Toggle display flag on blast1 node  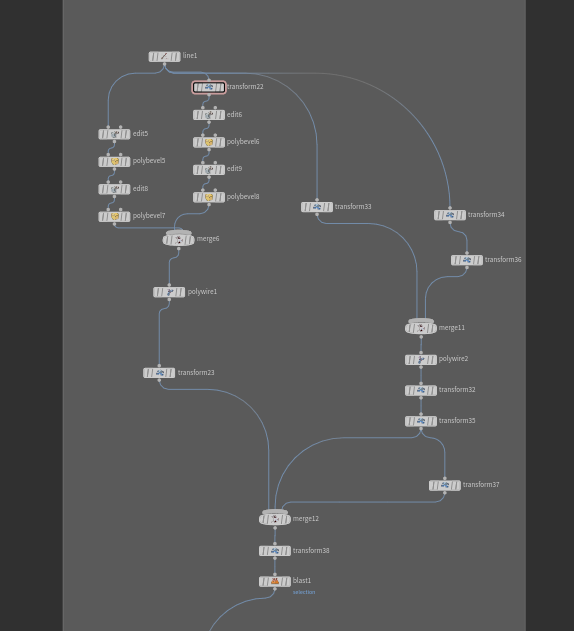click(288, 581)
